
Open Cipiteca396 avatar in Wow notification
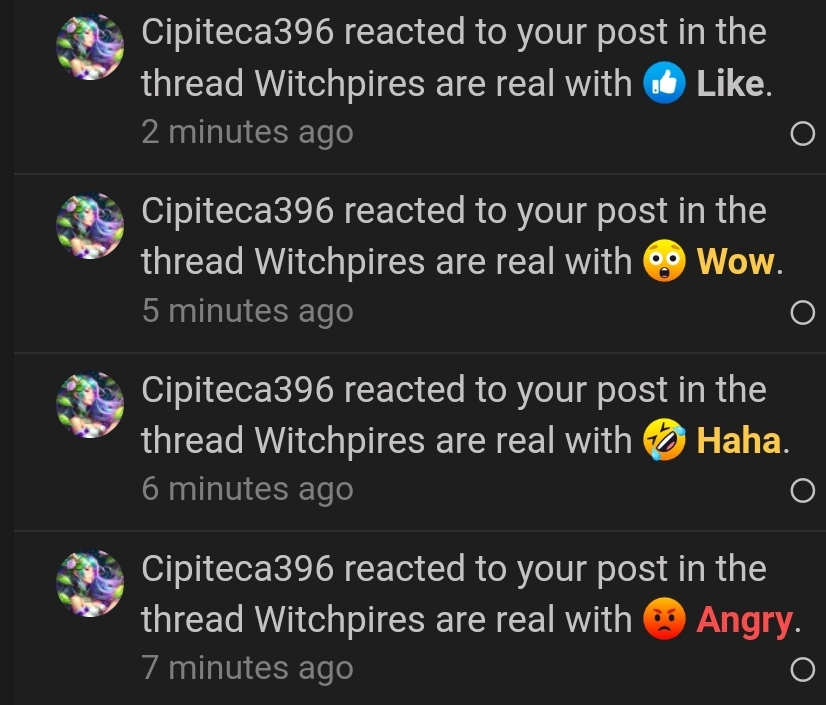click(90, 226)
